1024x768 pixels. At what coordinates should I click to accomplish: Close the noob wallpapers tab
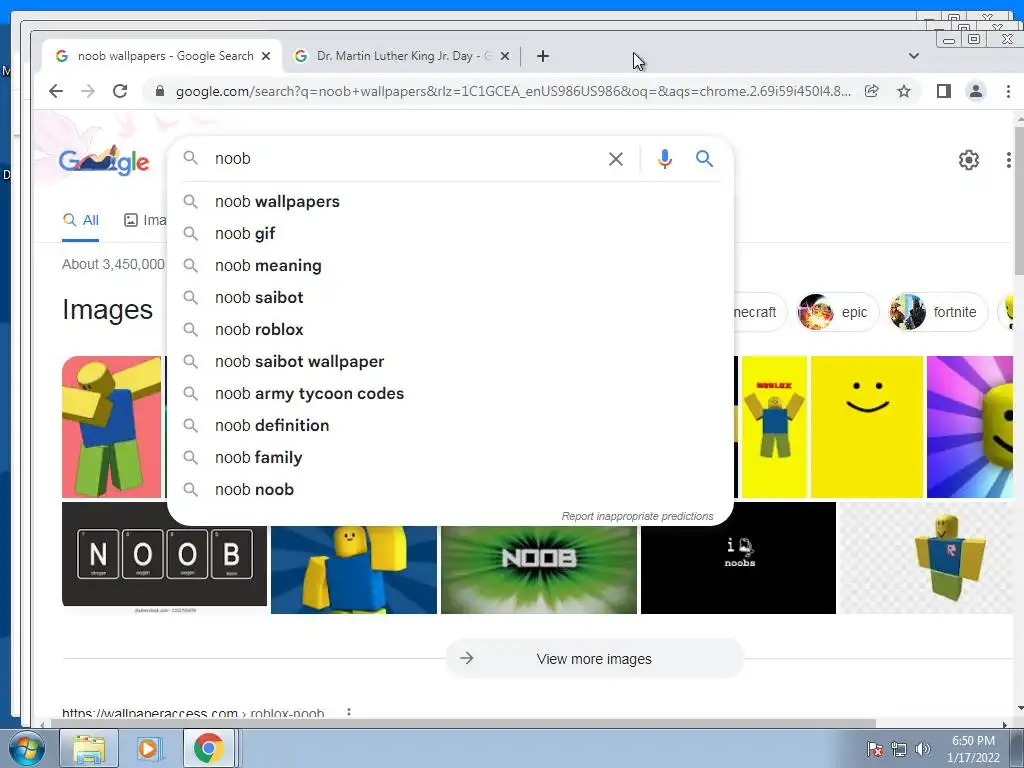click(266, 56)
